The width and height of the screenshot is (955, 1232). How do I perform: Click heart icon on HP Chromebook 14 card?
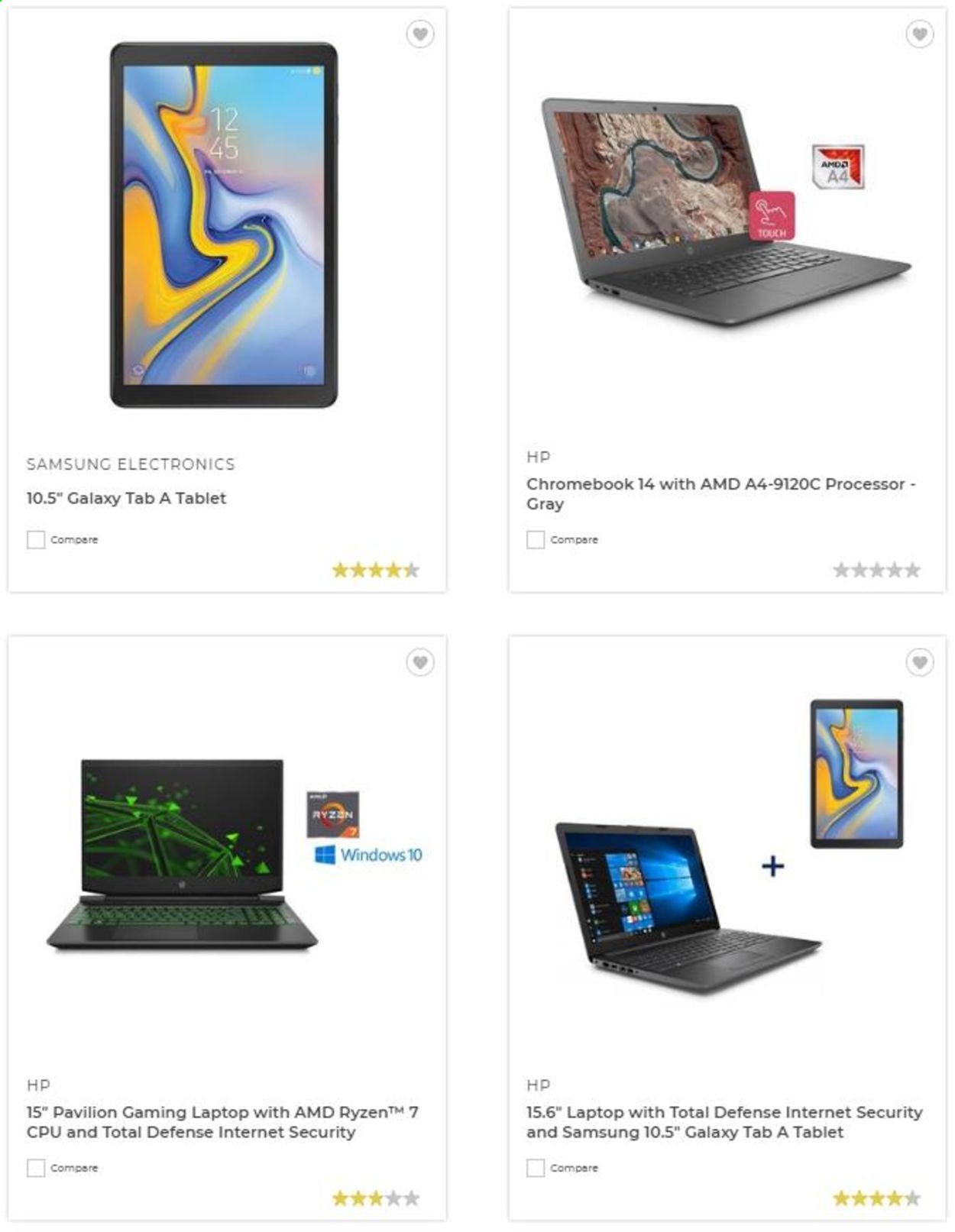click(919, 34)
